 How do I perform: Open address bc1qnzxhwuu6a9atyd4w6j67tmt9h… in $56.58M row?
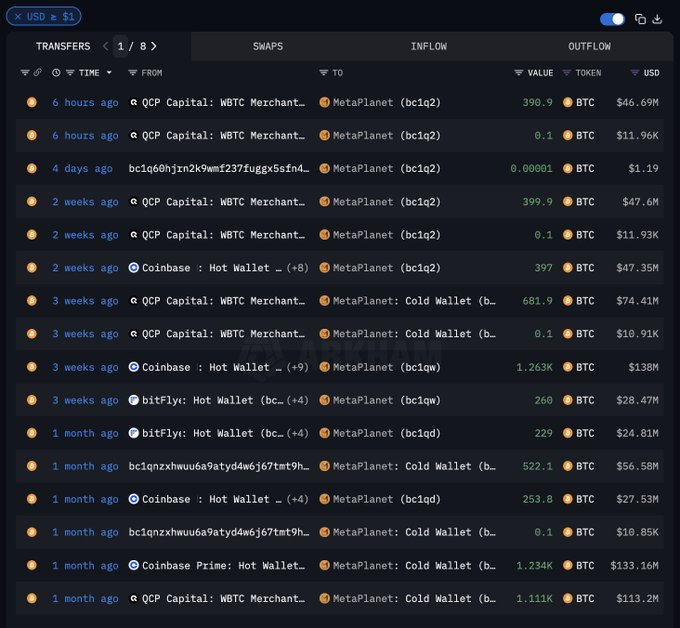[219, 466]
